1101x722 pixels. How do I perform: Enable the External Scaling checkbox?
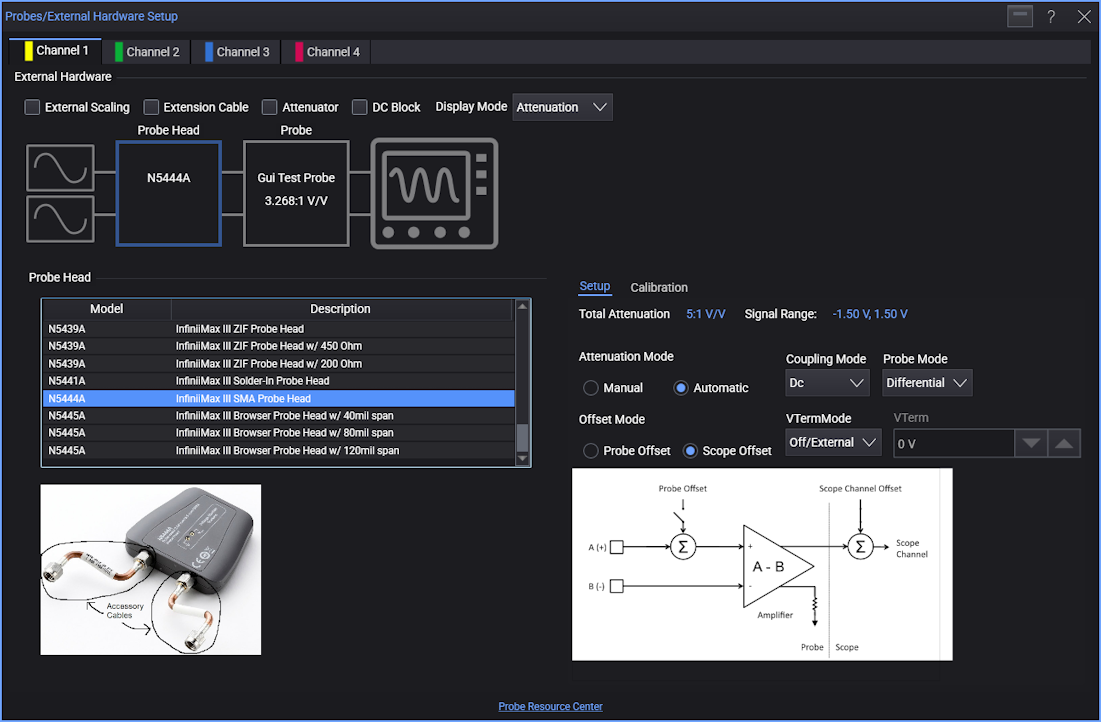(33, 107)
